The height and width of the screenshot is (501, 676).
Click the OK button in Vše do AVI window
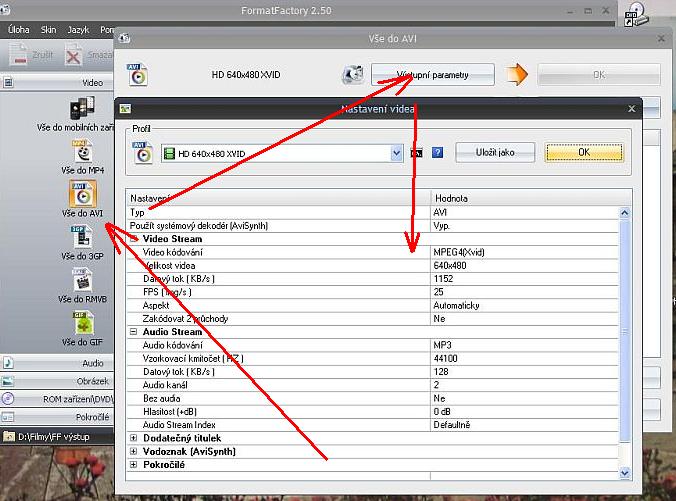pos(599,75)
